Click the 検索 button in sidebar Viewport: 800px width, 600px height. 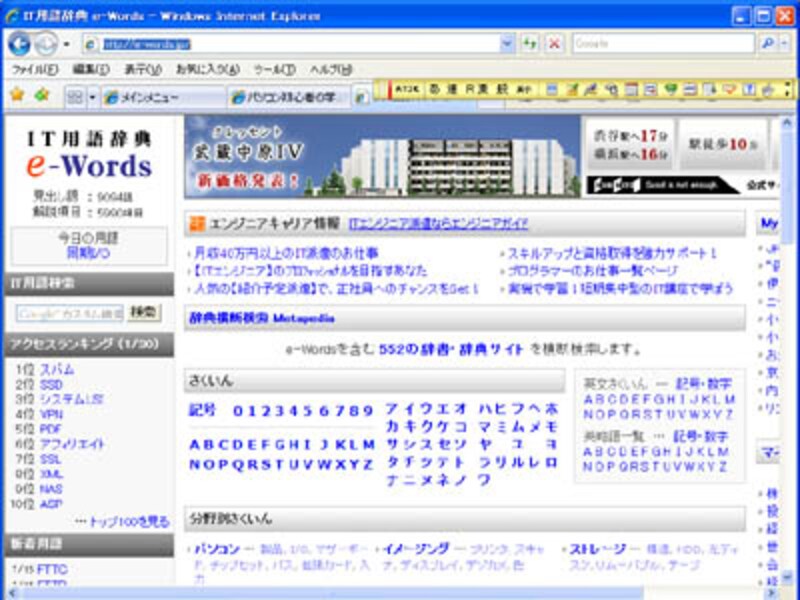144,313
